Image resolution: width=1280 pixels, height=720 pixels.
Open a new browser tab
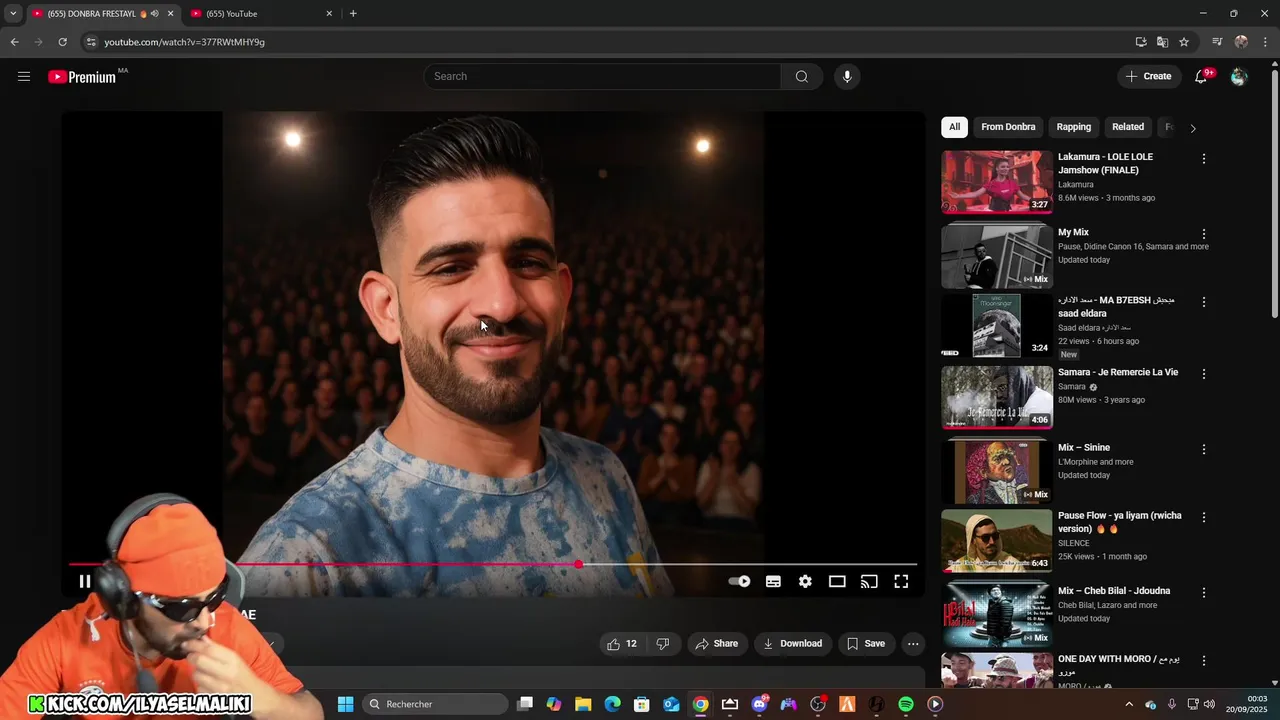tap(353, 14)
